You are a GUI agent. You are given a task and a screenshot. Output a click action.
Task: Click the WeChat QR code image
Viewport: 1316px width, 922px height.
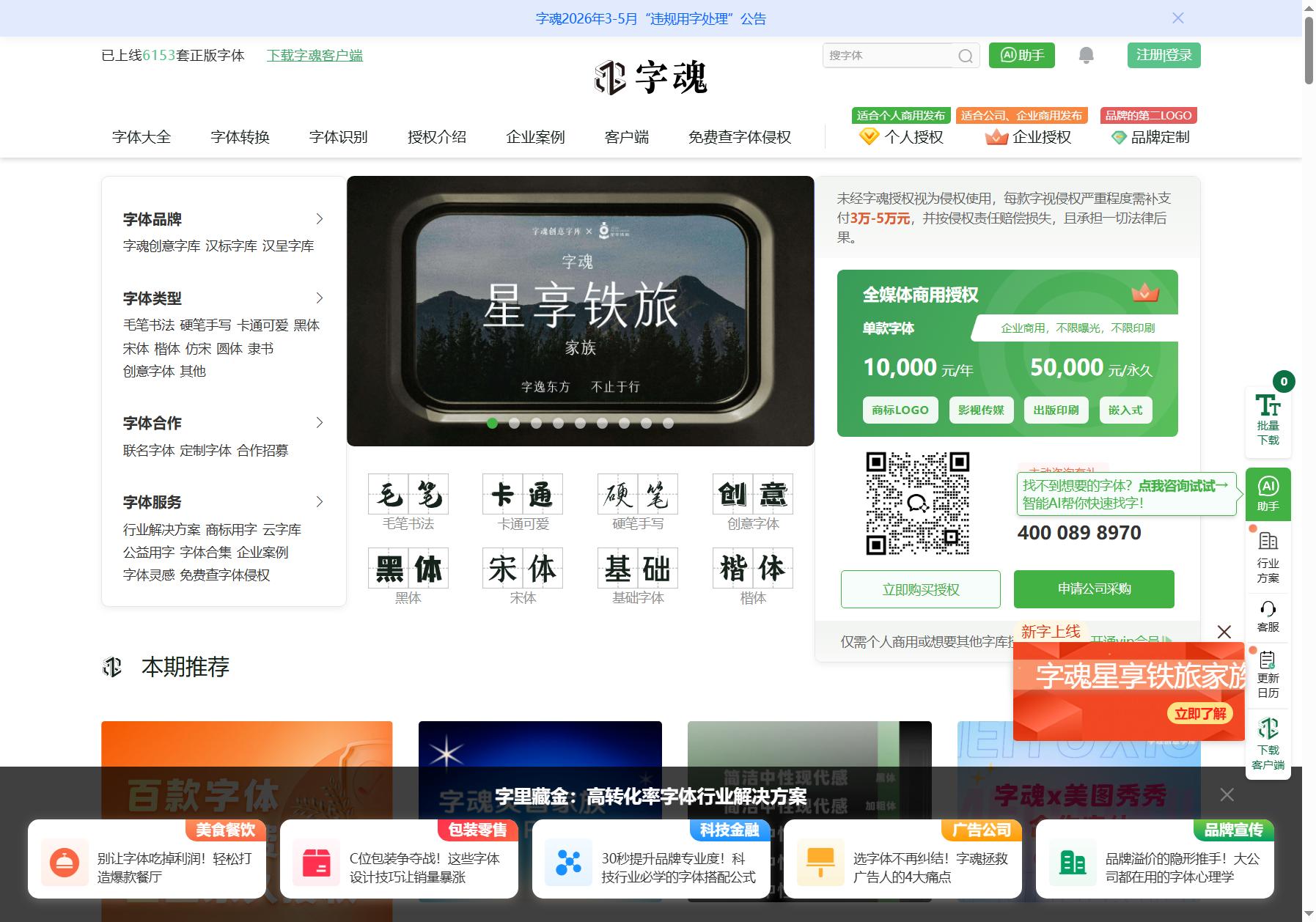click(918, 503)
